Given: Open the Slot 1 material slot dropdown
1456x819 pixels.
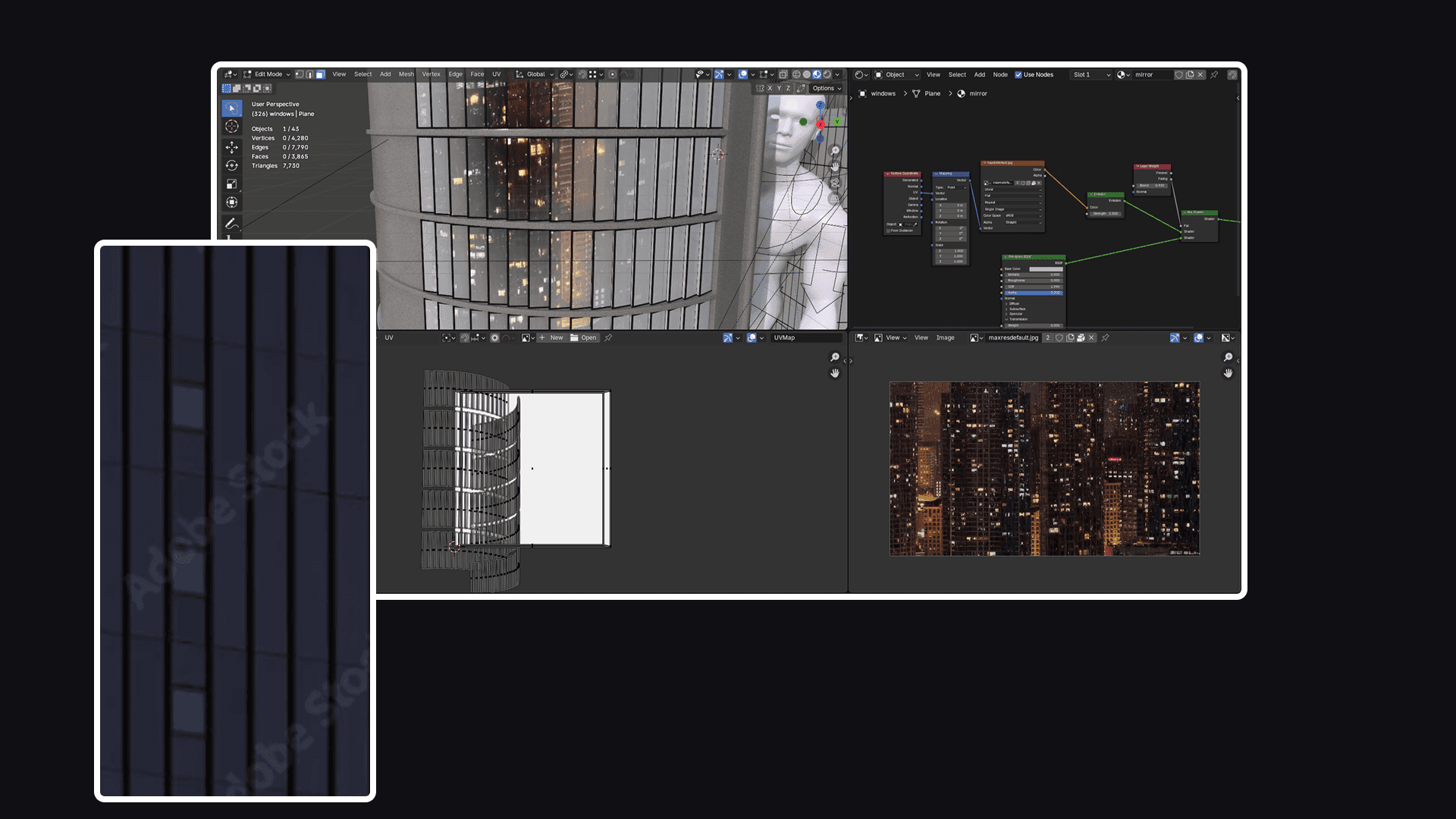Looking at the screenshot, I should pos(1090,74).
